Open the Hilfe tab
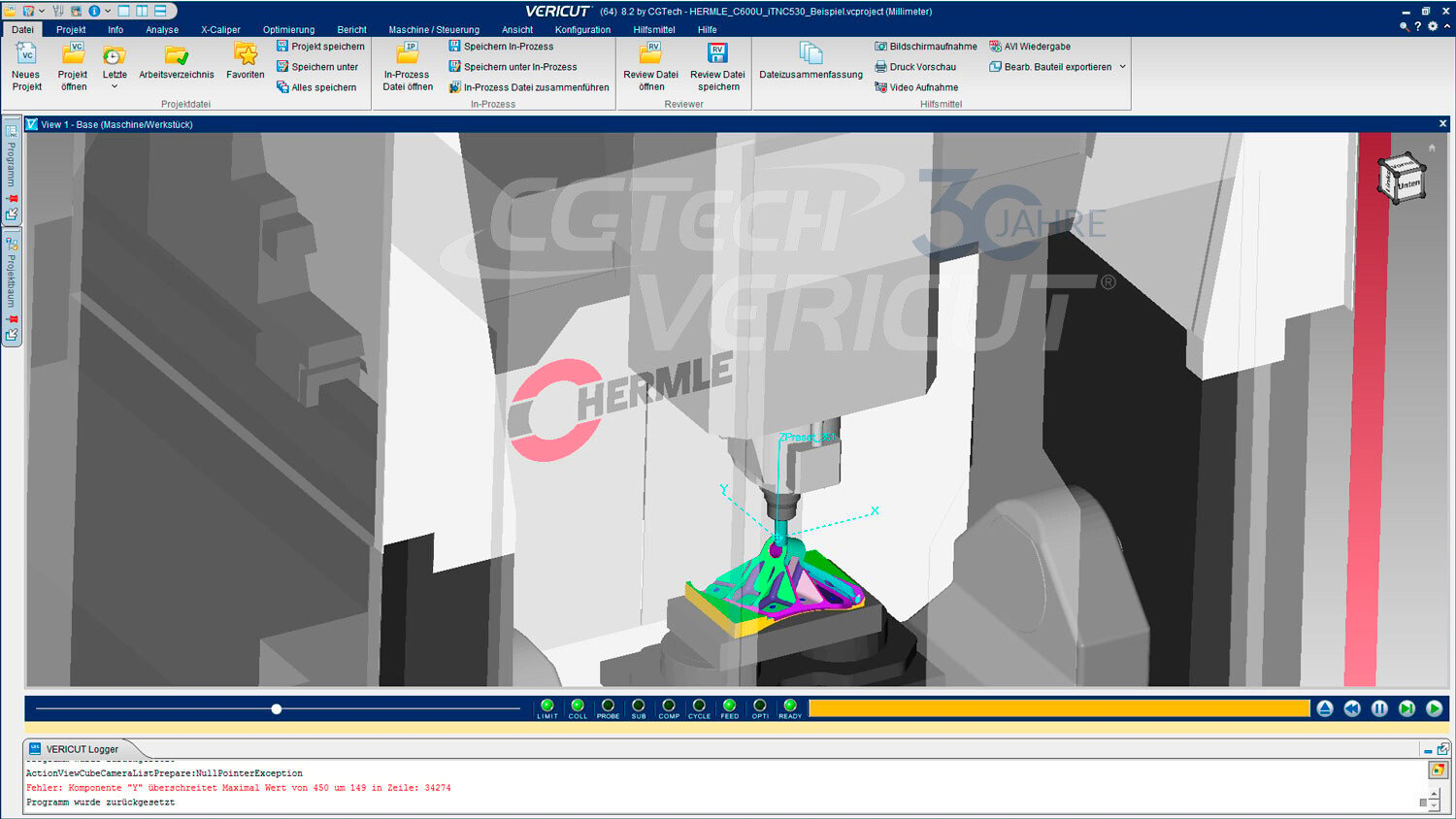The width and height of the screenshot is (1456, 819). coord(707,29)
